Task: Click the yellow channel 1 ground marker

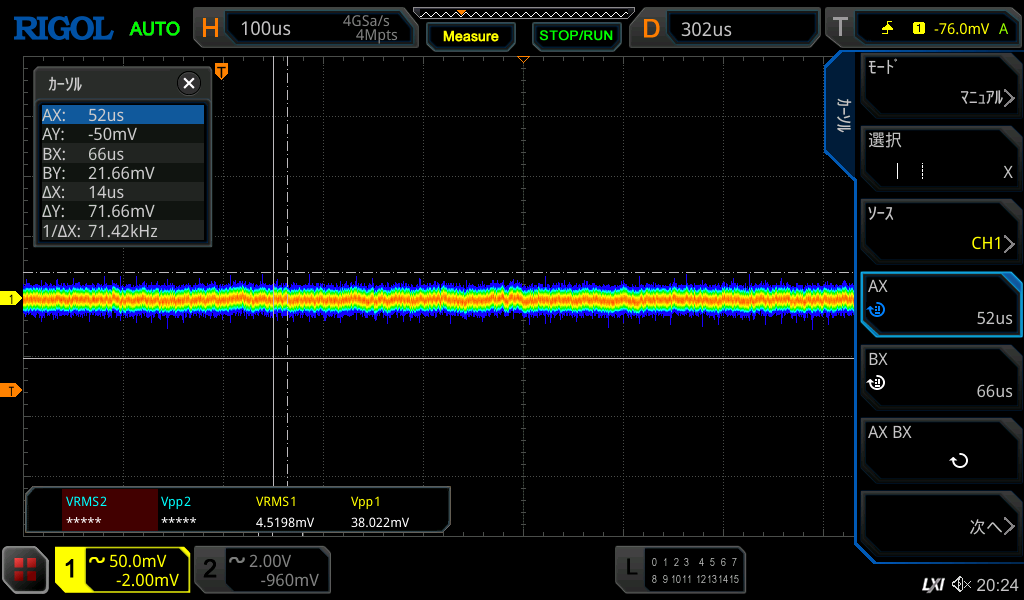Action: pyautogui.click(x=12, y=299)
